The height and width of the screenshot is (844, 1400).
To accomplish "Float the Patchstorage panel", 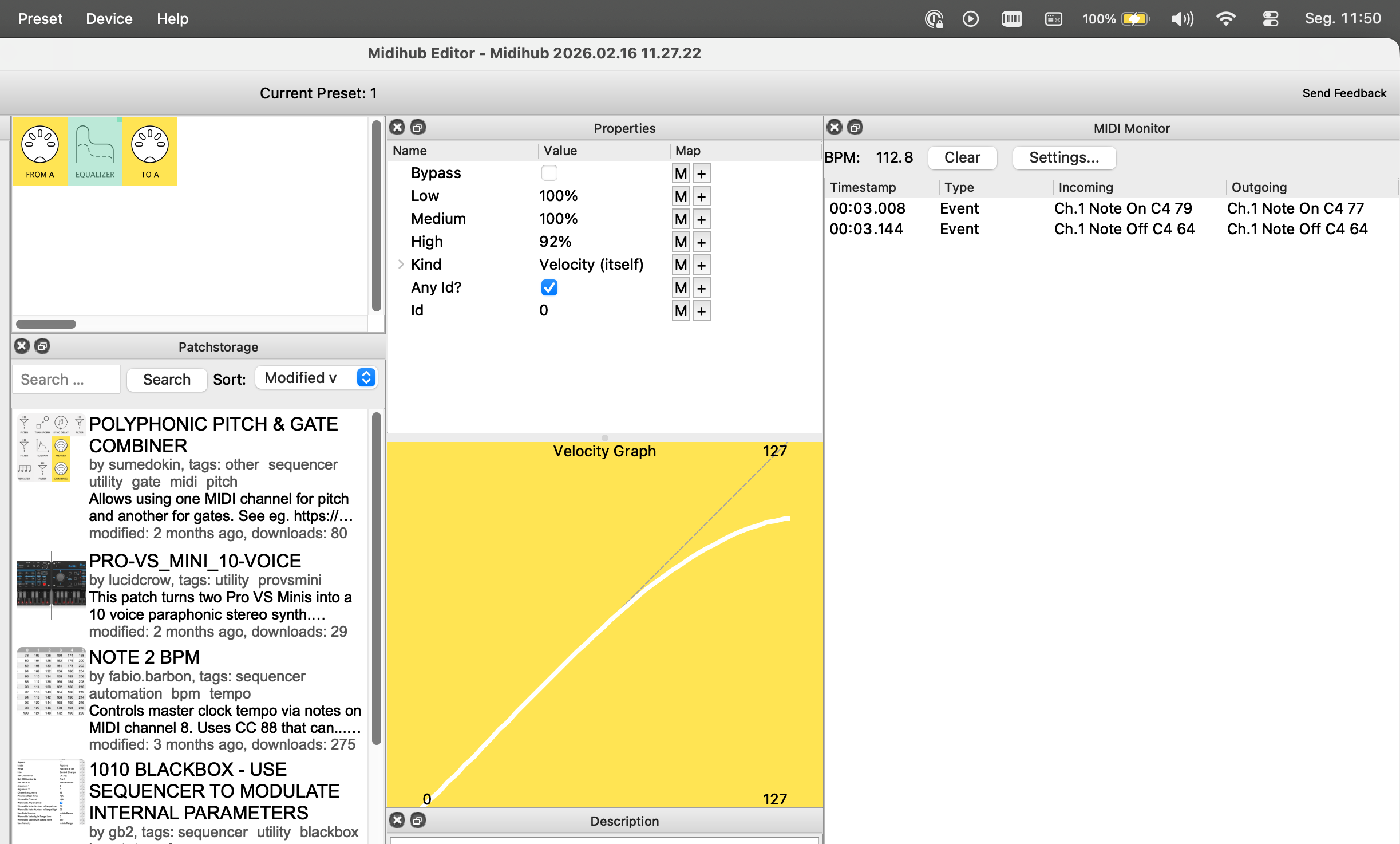I will 42,346.
